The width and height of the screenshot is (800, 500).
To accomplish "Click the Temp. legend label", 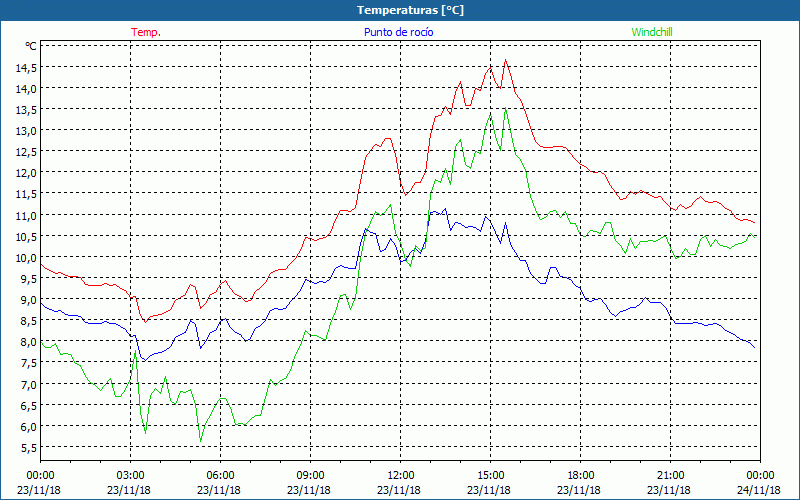I will tap(146, 32).
